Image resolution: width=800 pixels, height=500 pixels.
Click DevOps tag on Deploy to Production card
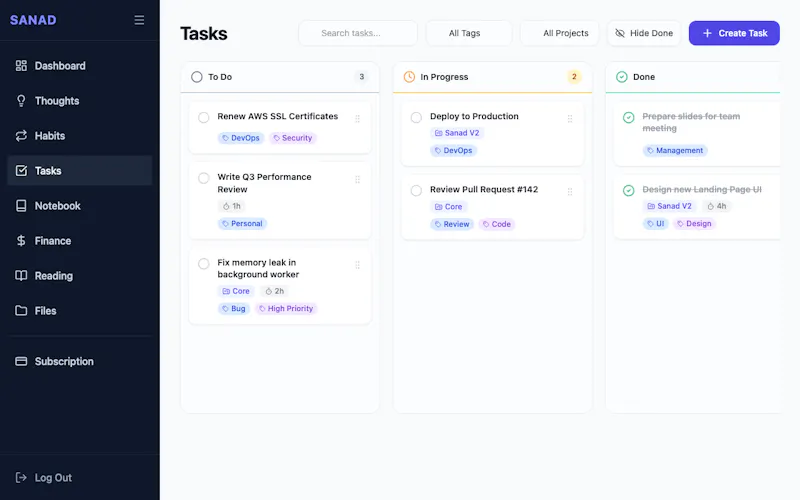(454, 151)
